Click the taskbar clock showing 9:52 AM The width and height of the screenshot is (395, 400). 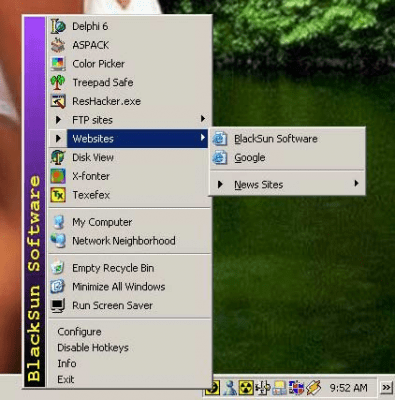tap(348, 388)
